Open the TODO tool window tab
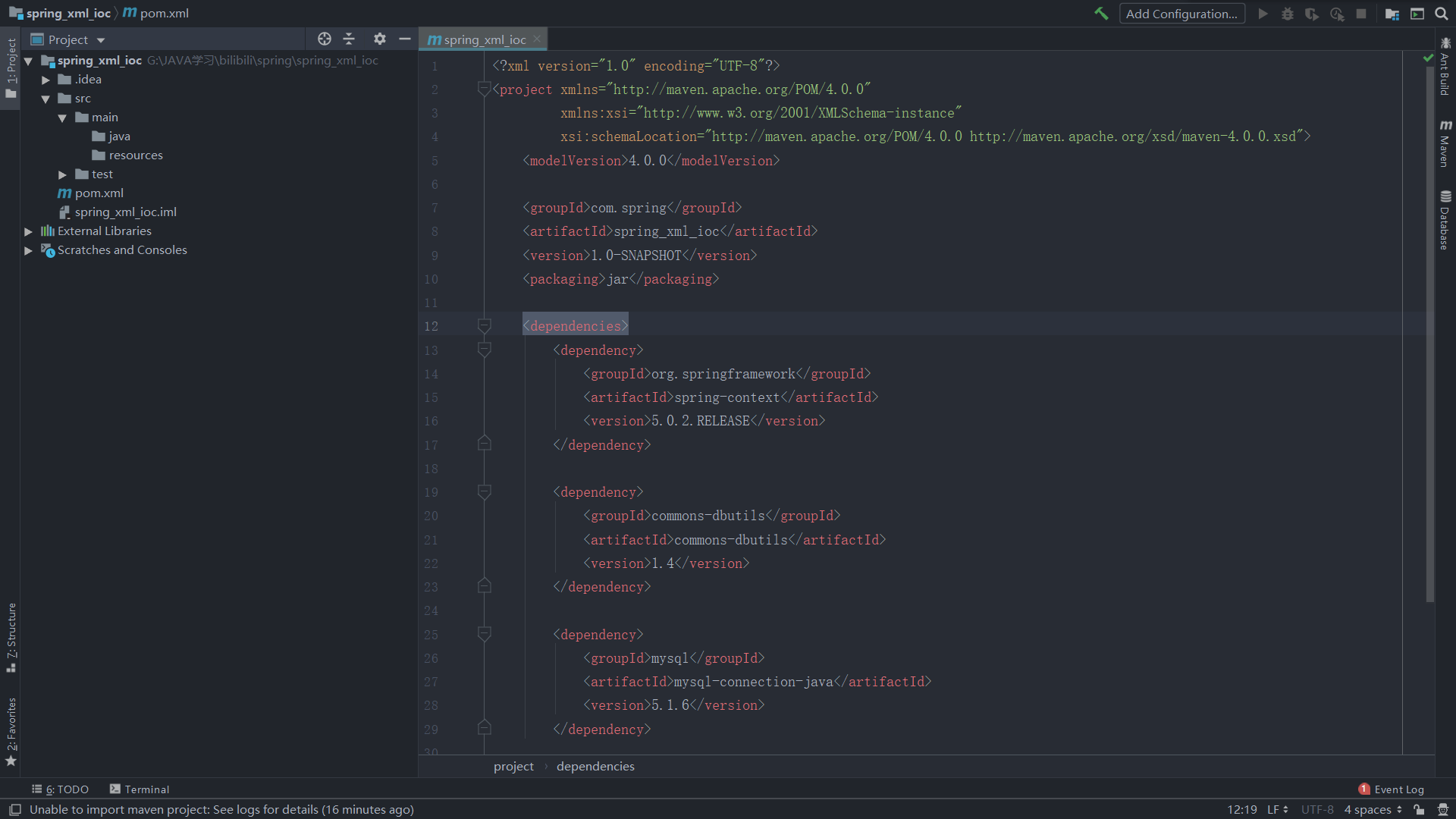Viewport: 1456px width, 819px height. pos(61,789)
